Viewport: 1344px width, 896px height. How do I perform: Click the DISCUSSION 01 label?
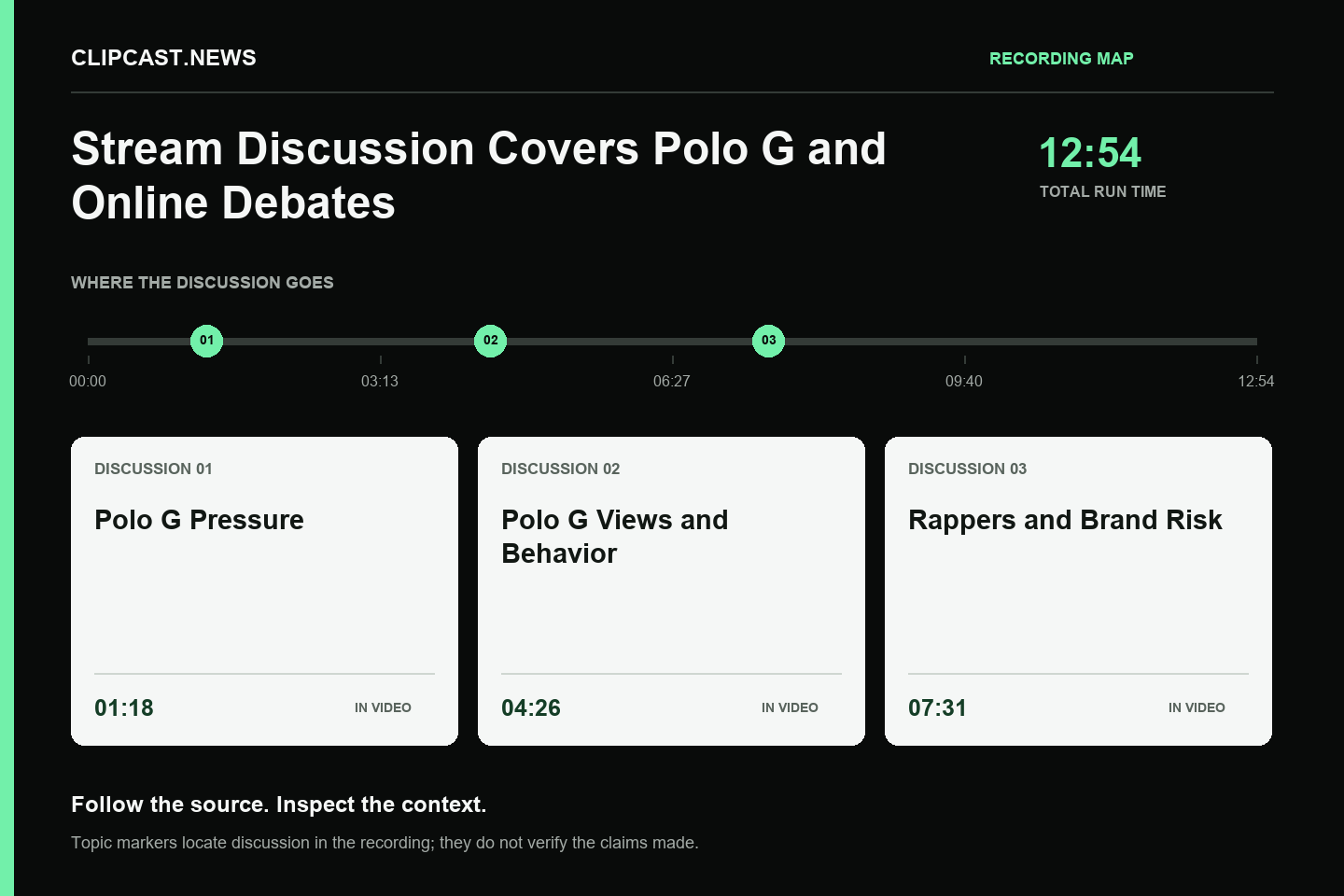(153, 469)
